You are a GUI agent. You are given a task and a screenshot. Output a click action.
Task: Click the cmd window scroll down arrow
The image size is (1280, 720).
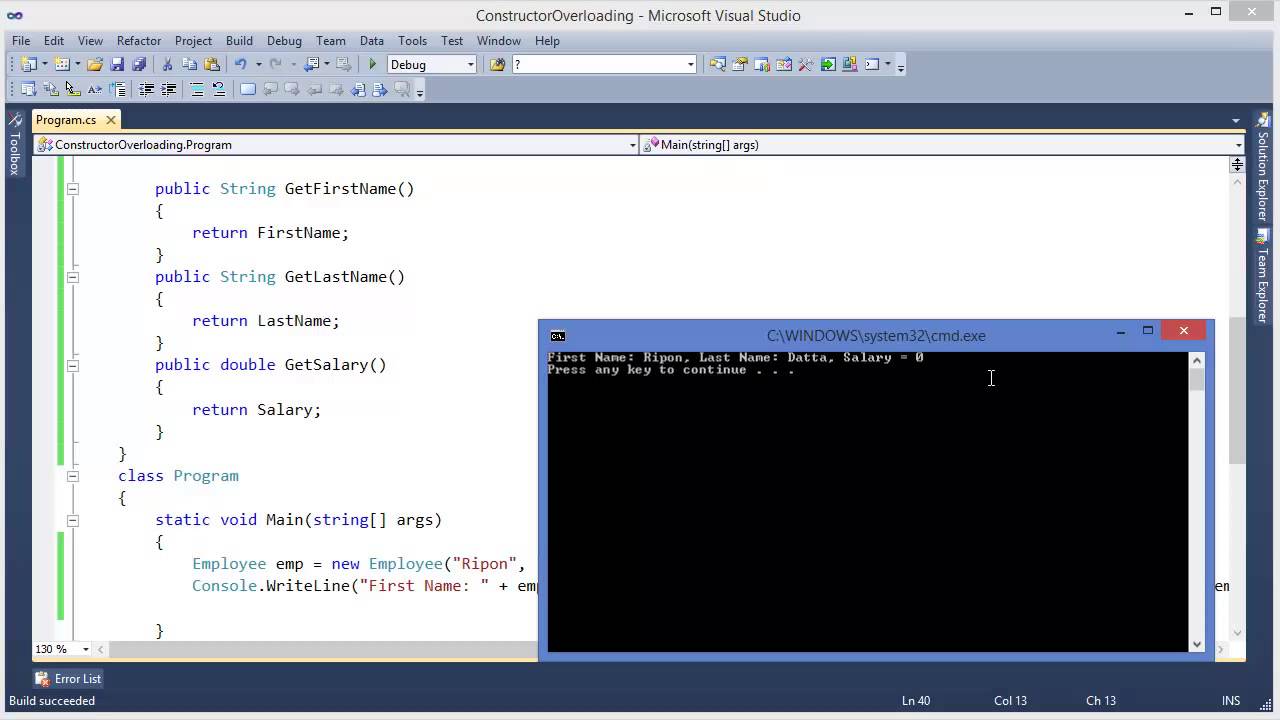point(1197,644)
